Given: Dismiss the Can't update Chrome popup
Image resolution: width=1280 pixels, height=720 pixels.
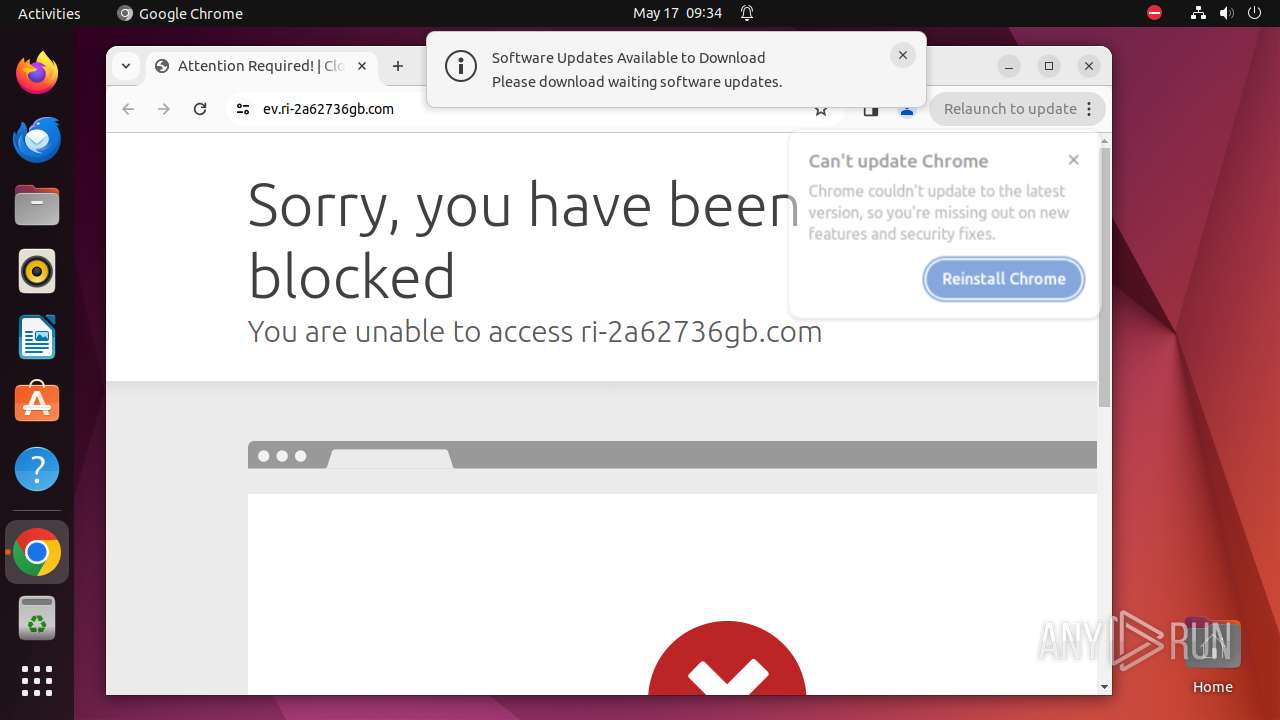Looking at the screenshot, I should [x=1073, y=160].
